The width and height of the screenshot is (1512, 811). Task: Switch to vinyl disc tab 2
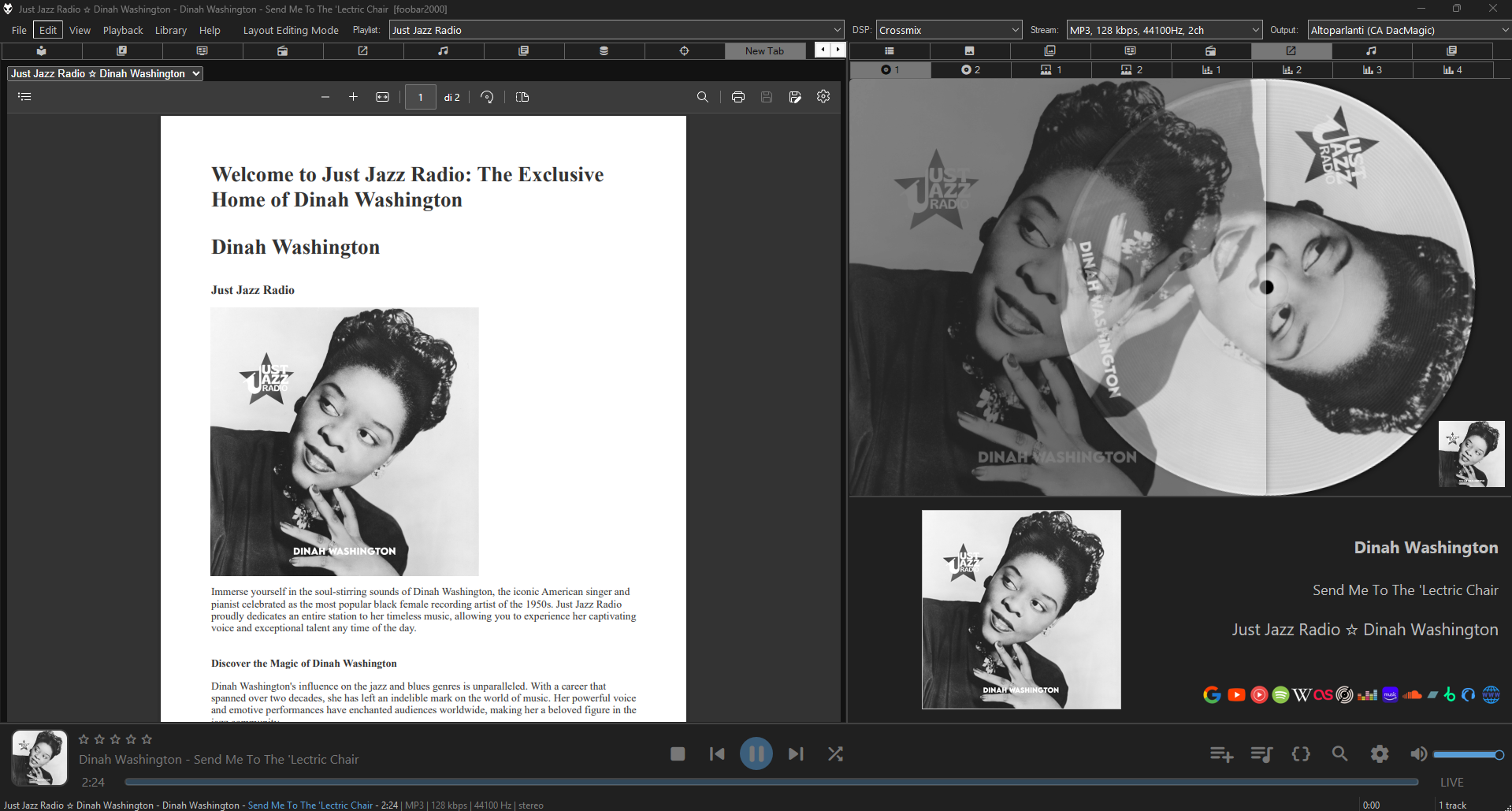pyautogui.click(x=971, y=69)
